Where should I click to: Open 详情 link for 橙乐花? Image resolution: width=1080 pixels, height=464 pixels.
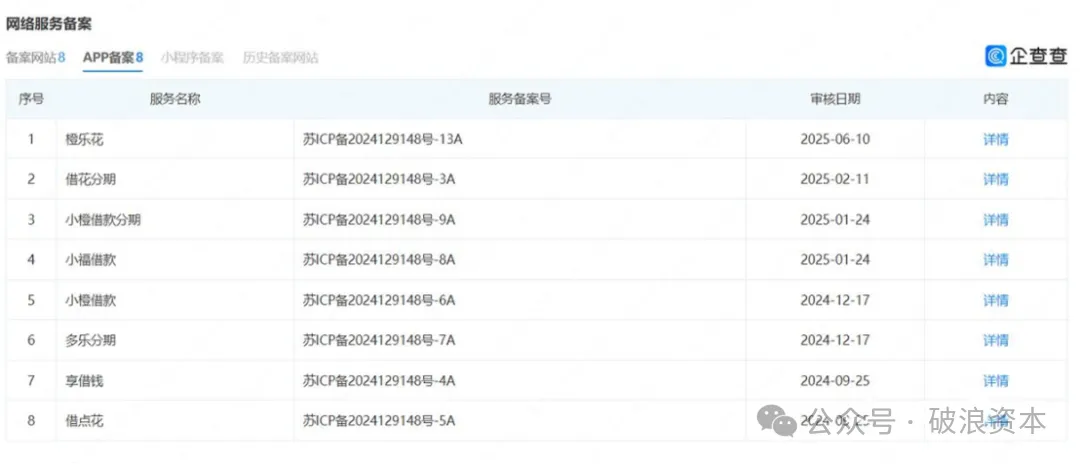coord(995,139)
